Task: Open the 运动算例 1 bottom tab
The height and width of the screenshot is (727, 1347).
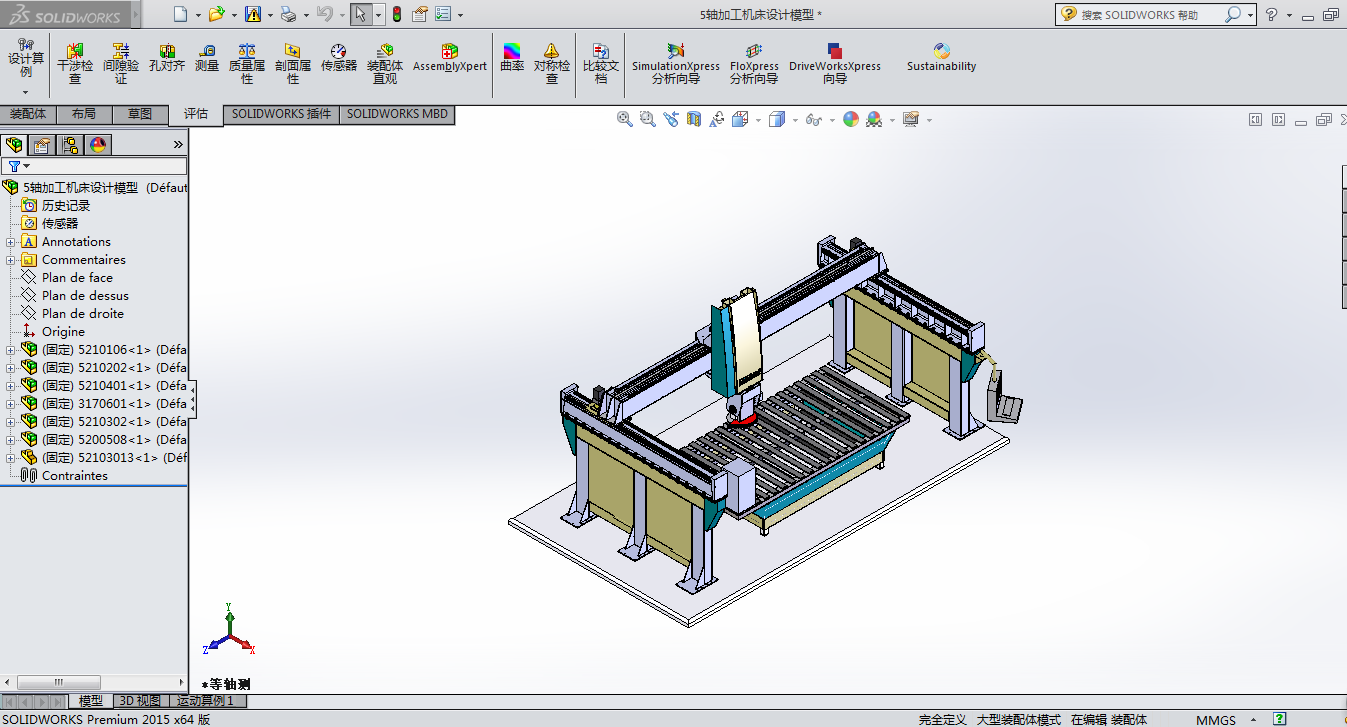Action: point(205,701)
